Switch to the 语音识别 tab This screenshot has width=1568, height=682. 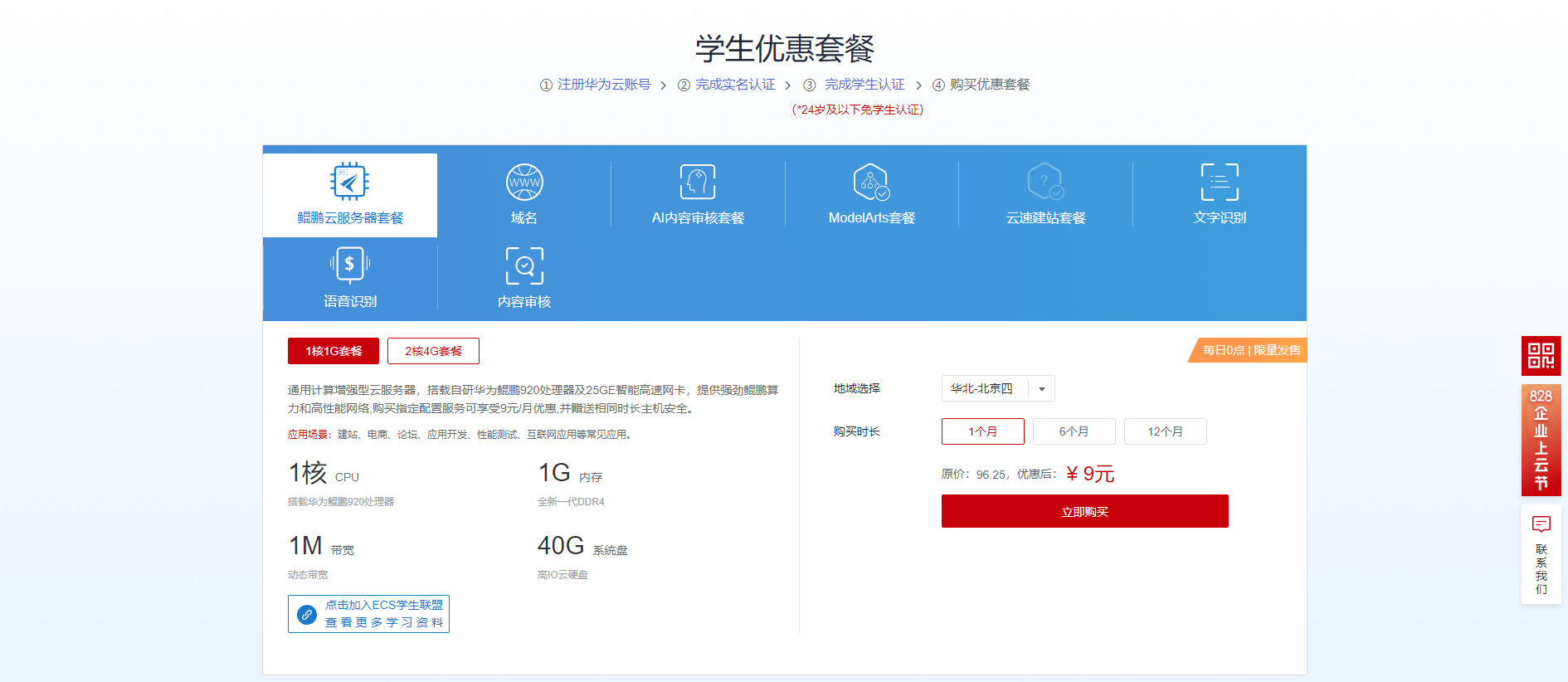(350, 279)
